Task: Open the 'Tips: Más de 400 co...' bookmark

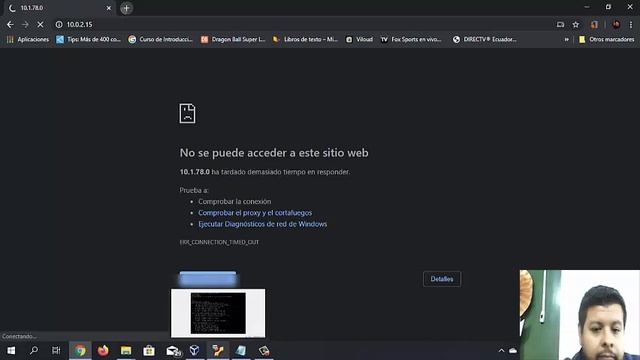Action: [89, 40]
